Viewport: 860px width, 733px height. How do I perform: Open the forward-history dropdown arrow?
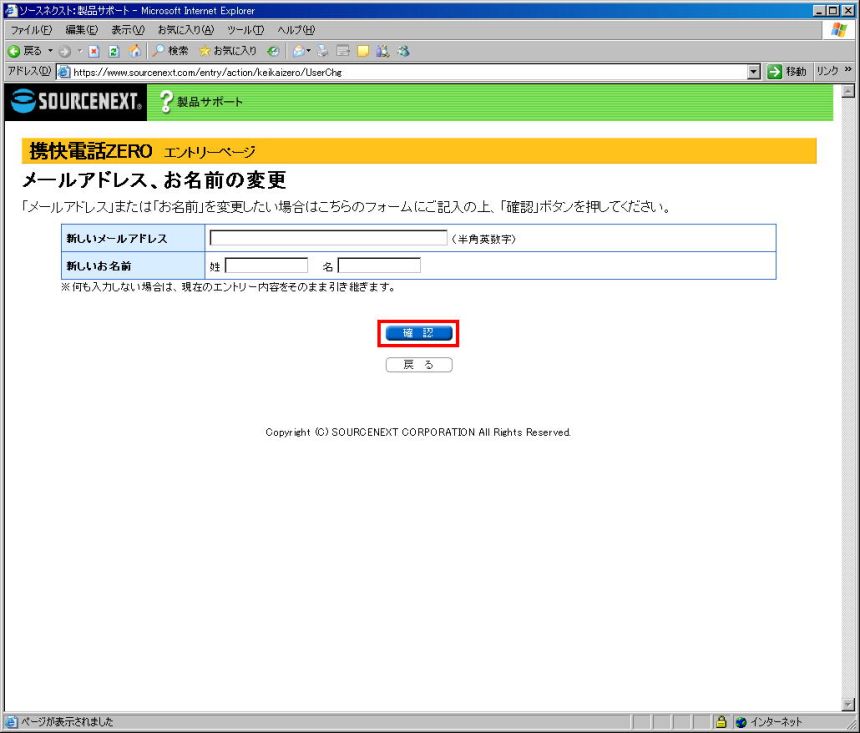coord(80,51)
